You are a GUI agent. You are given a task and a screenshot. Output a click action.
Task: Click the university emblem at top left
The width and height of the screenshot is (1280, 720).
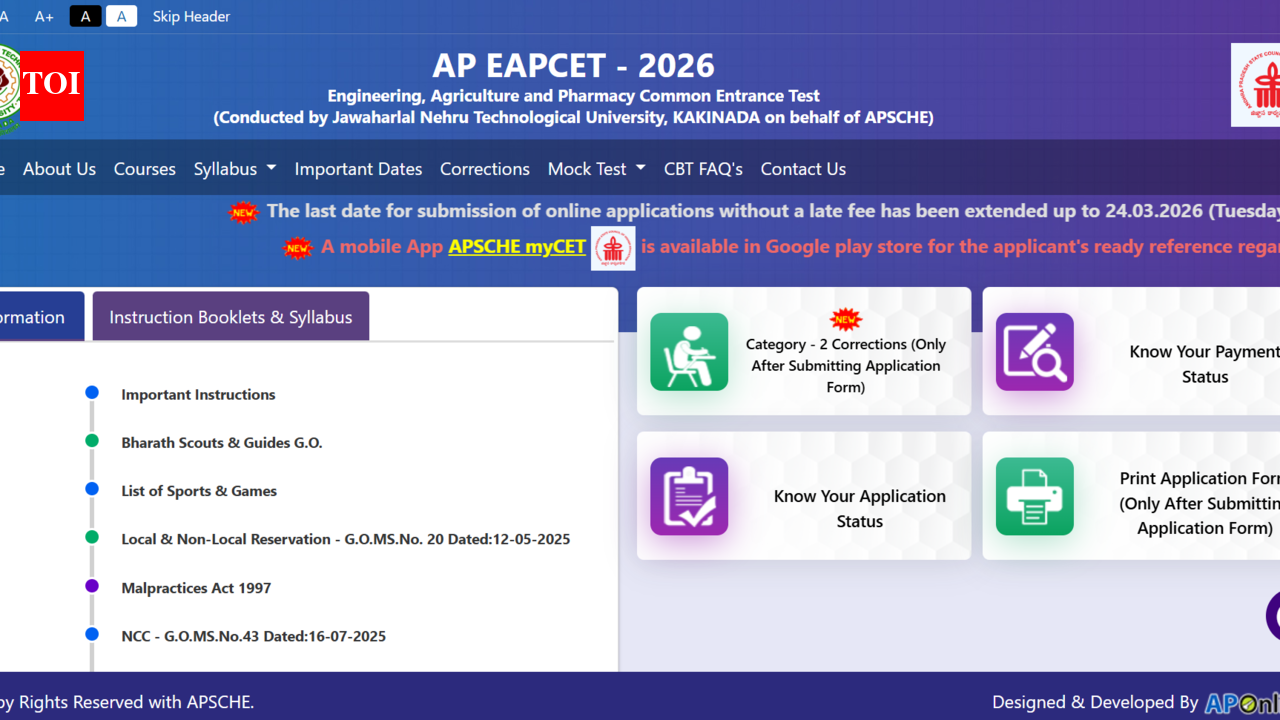(8, 87)
